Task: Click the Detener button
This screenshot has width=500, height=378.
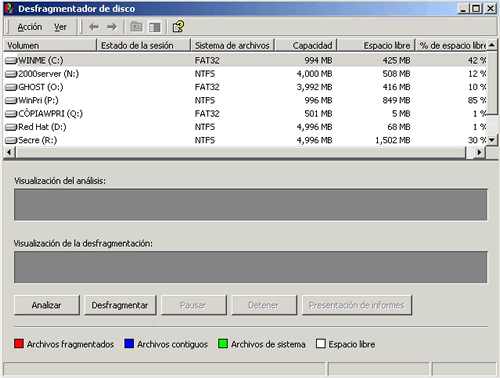Action: tap(264, 305)
